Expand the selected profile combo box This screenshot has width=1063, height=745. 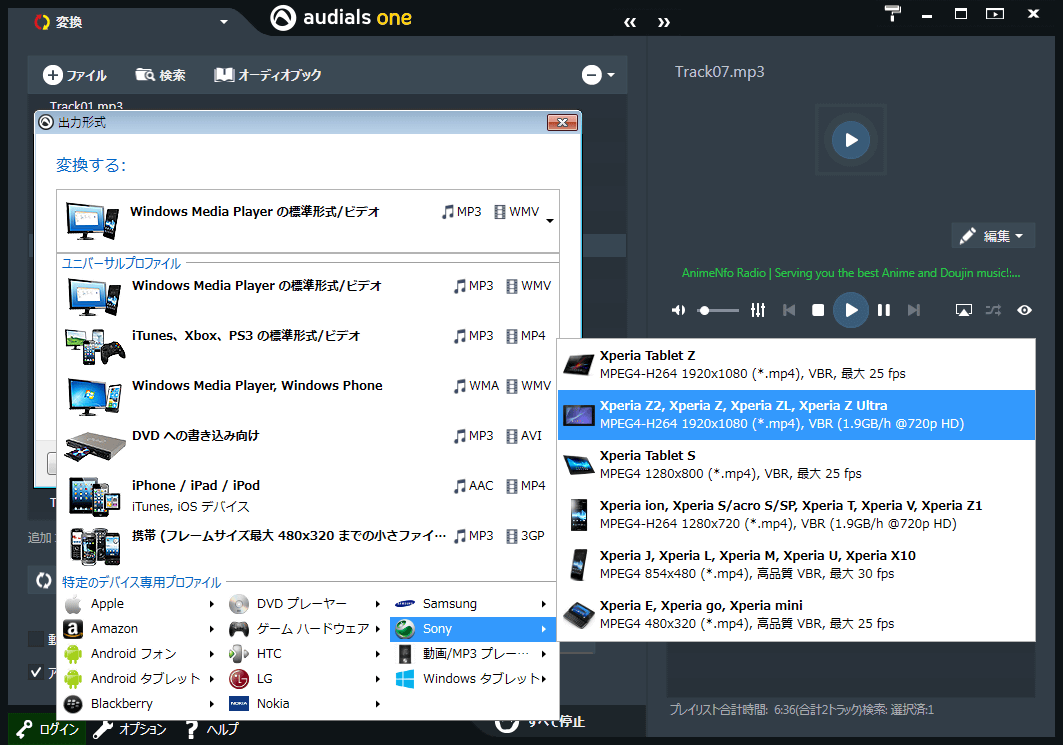point(308,221)
